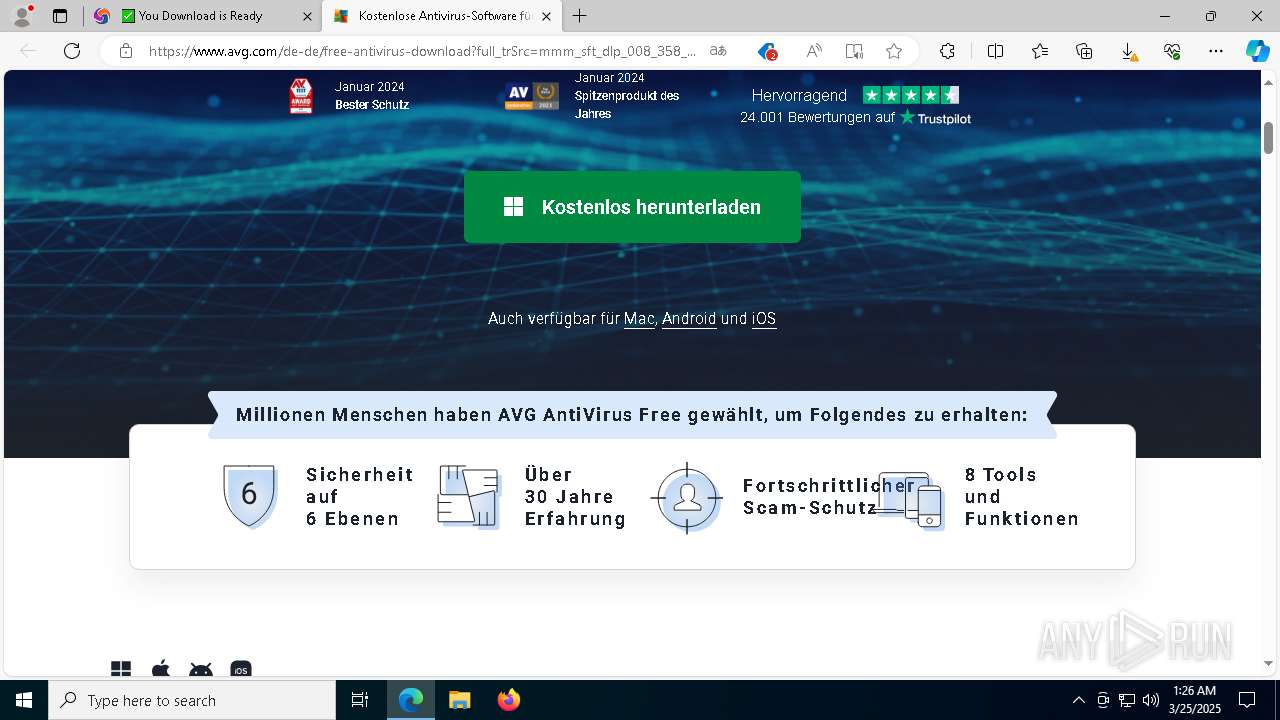Open the Windows Start menu
This screenshot has width=1280, height=720.
pyautogui.click(x=24, y=700)
